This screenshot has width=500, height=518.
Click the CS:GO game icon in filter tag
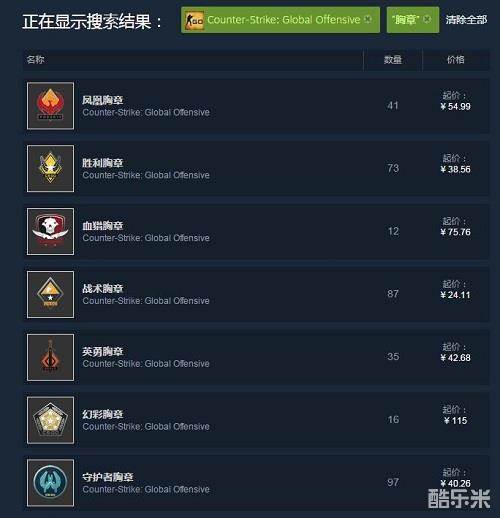pos(194,20)
